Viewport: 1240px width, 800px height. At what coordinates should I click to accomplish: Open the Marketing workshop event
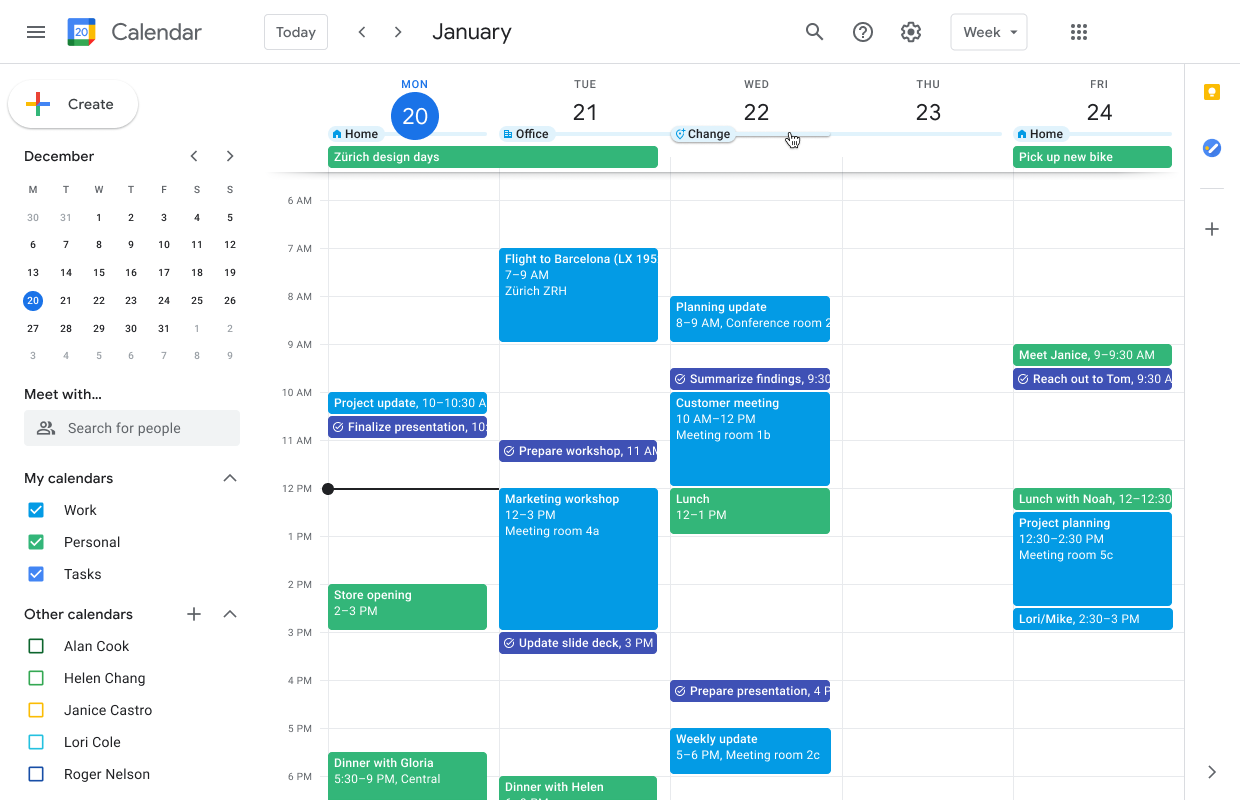[578, 559]
